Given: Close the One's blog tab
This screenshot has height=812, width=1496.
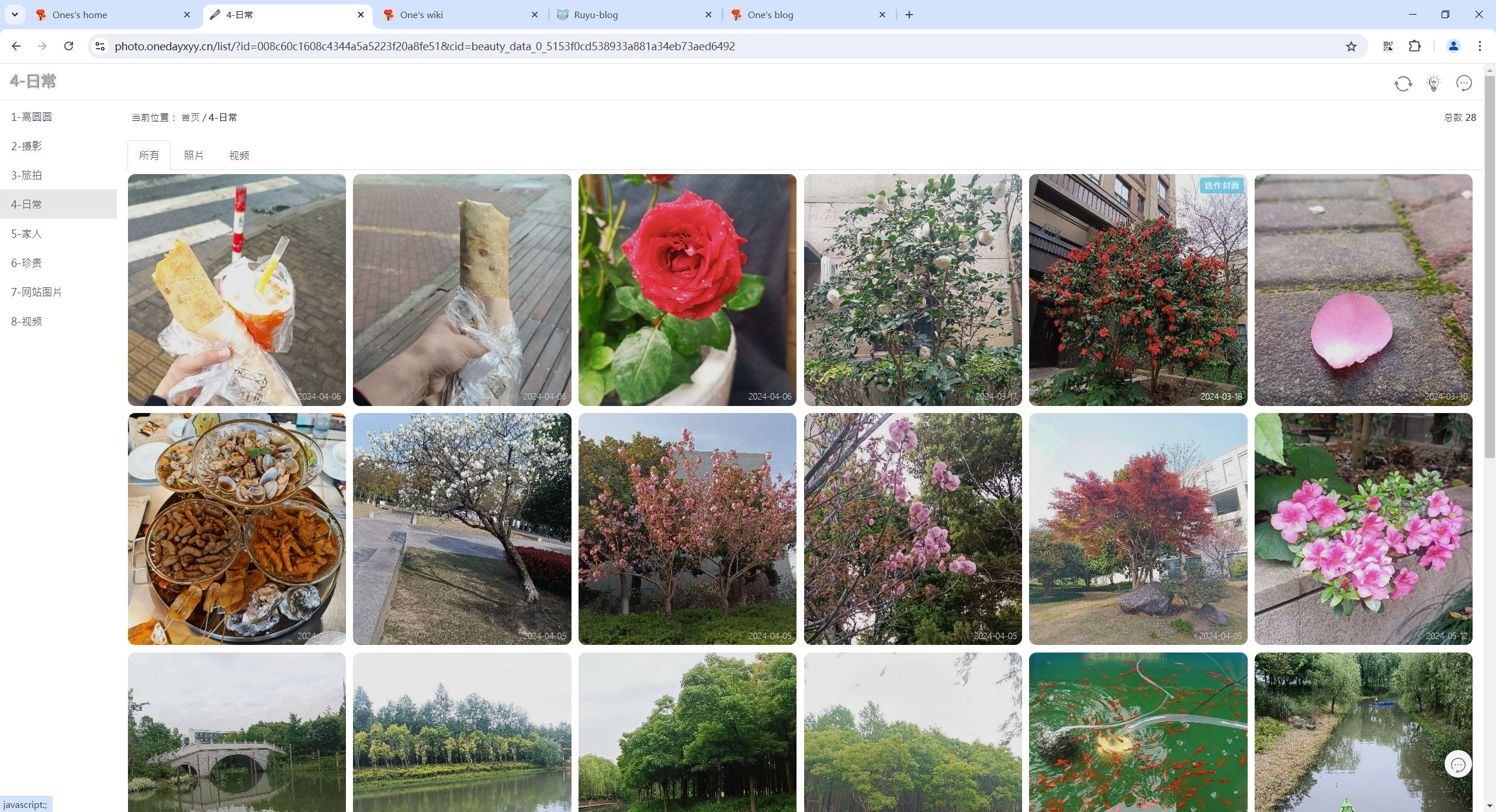Looking at the screenshot, I should coord(882,15).
